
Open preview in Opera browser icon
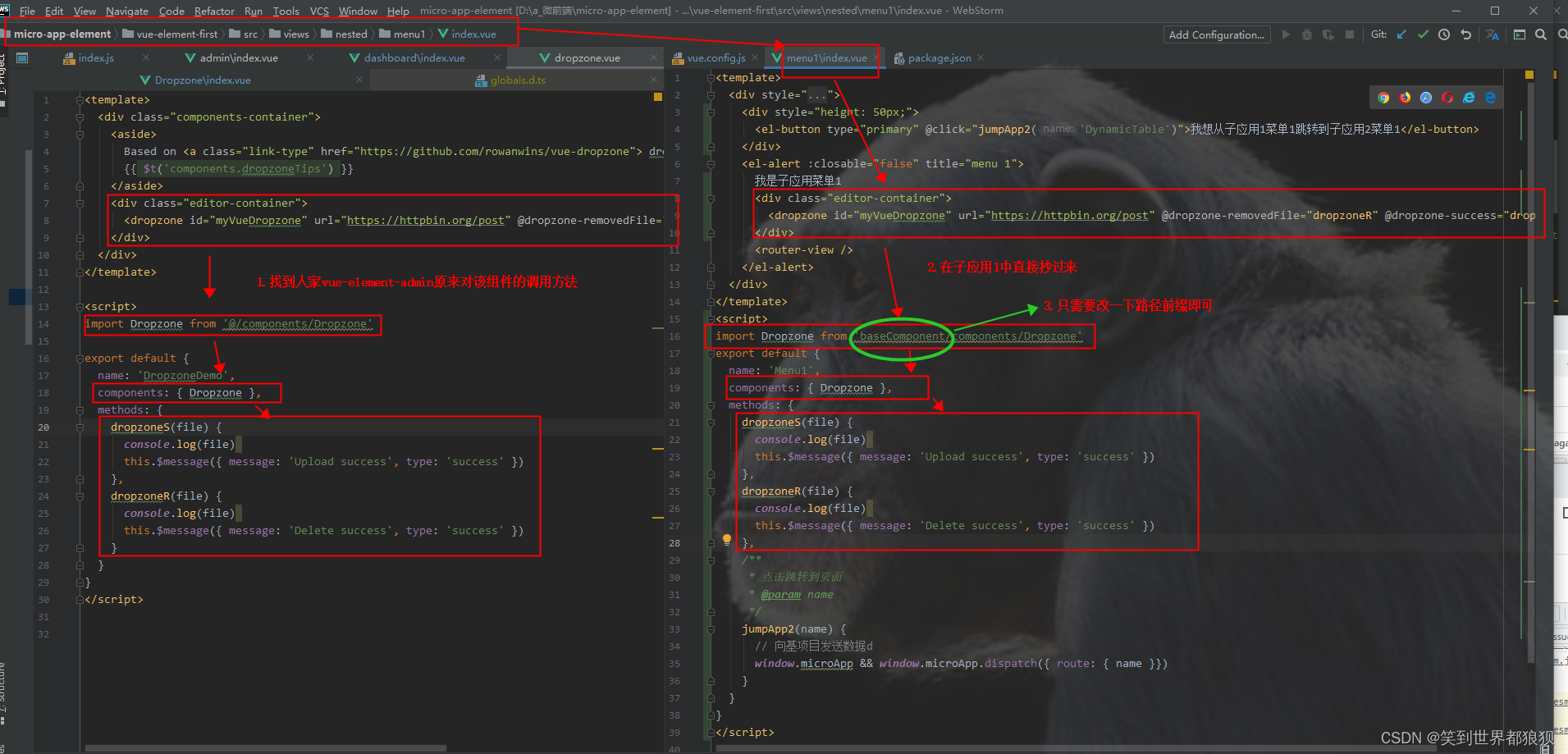1447,98
